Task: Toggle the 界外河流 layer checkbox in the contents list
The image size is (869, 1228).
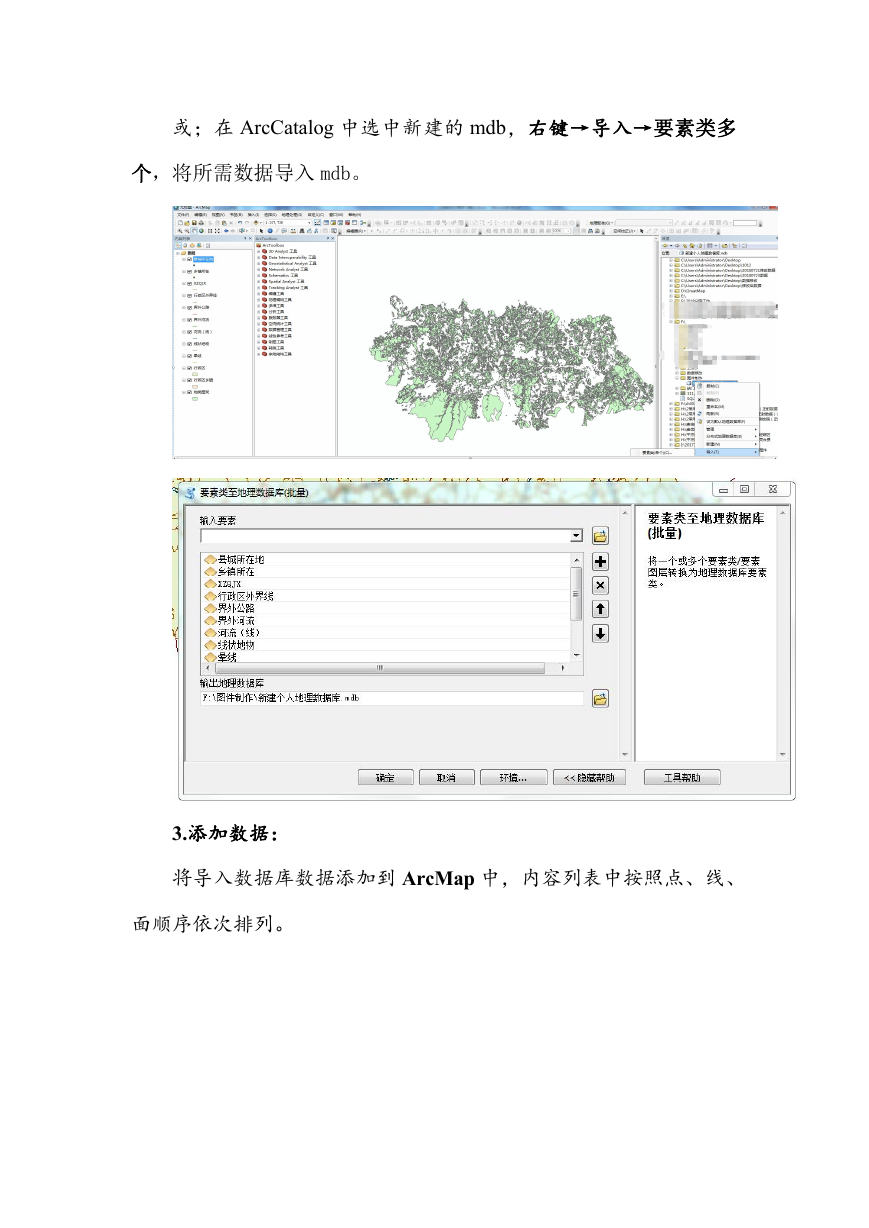Action: click(189, 319)
